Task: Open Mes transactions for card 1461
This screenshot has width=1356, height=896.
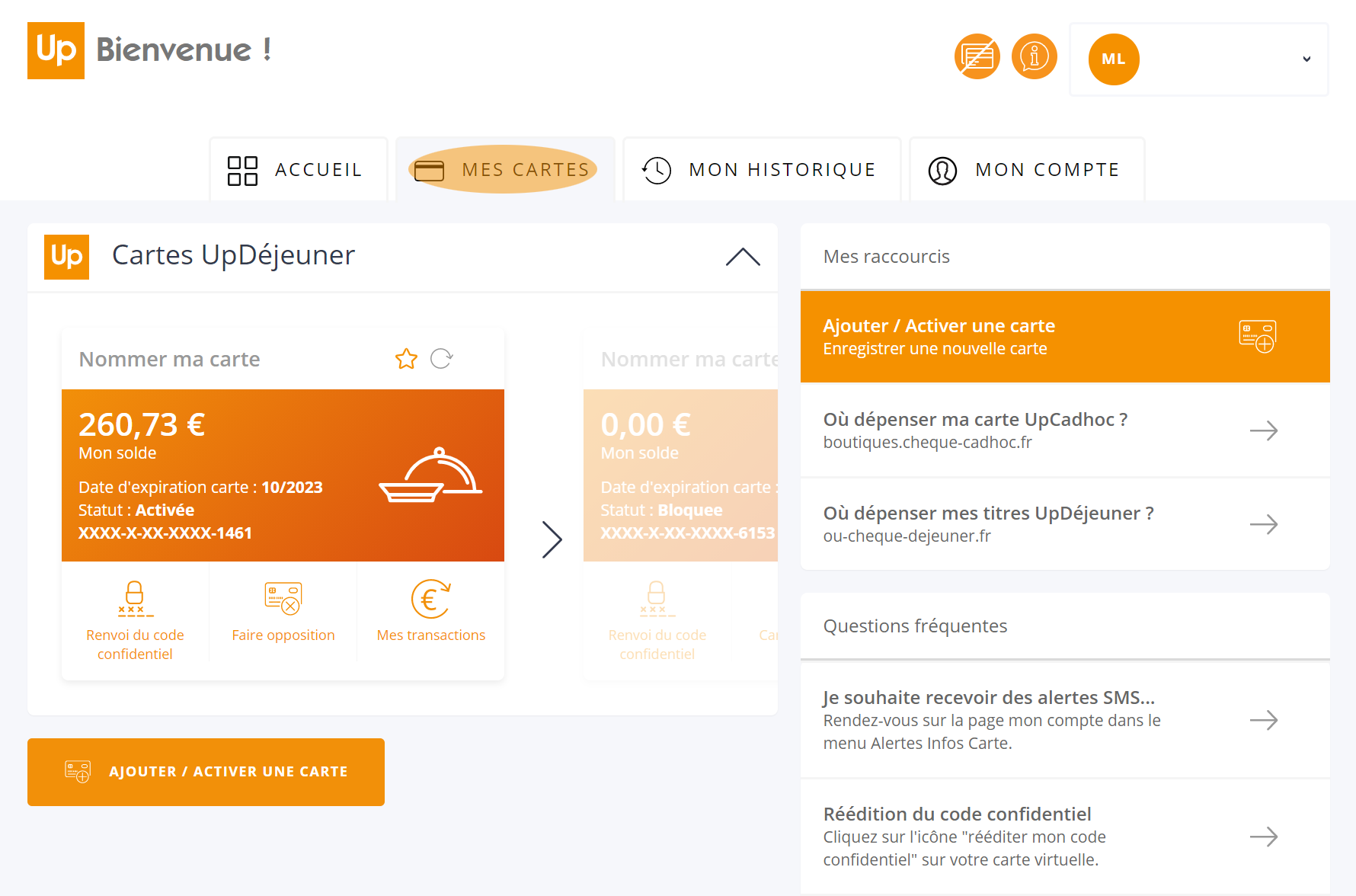Action: 431,612
